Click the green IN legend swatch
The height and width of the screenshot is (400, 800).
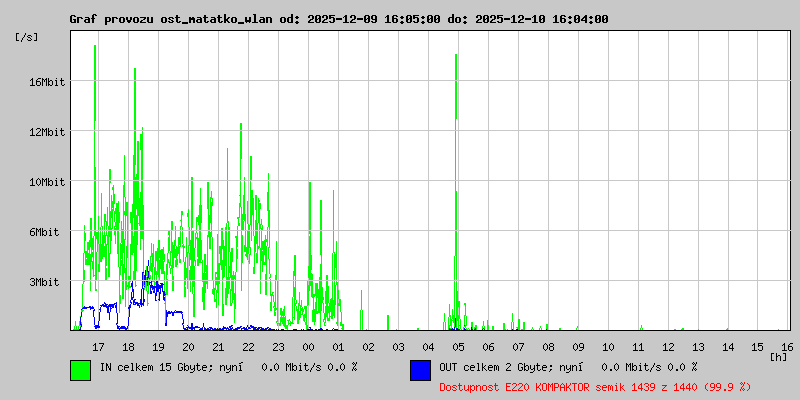tap(81, 370)
